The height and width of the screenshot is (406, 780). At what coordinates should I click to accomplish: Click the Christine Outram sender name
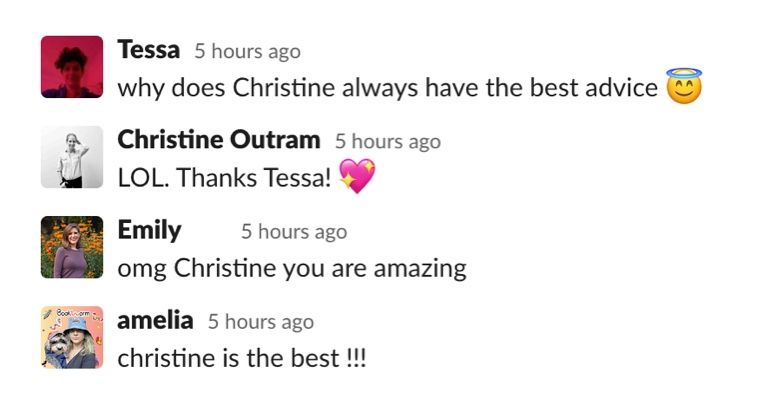218,139
